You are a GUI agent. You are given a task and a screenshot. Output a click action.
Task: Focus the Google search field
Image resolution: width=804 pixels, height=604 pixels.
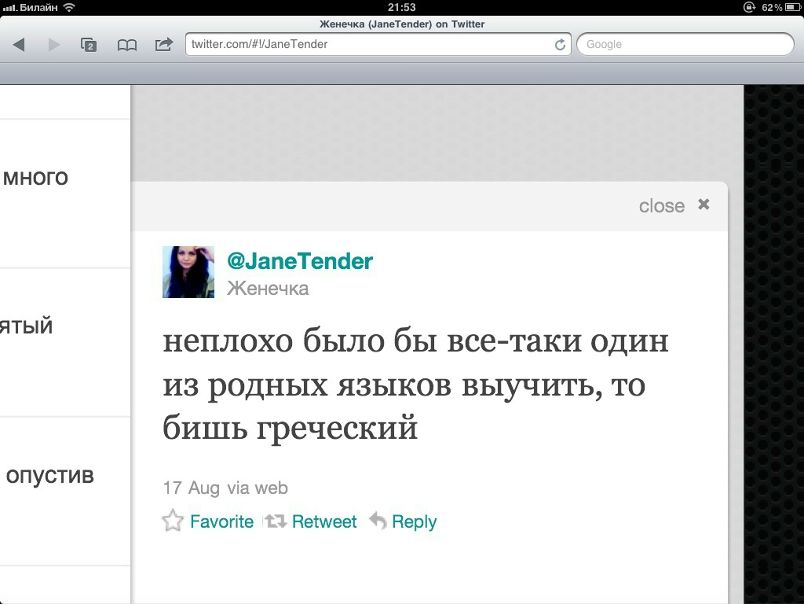(x=686, y=45)
